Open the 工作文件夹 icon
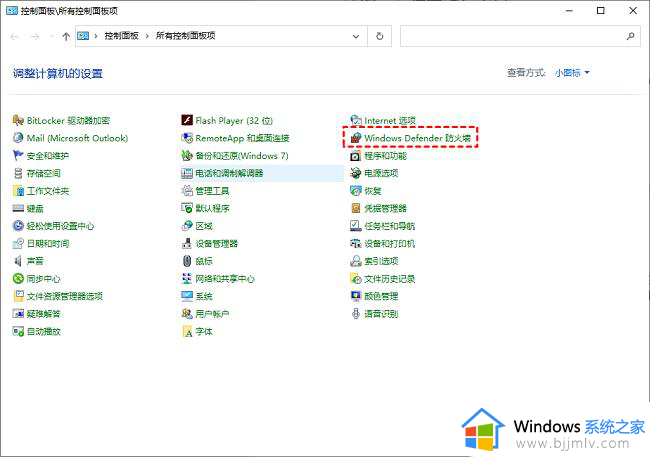Screen dimensions: 650x457 click(18, 191)
